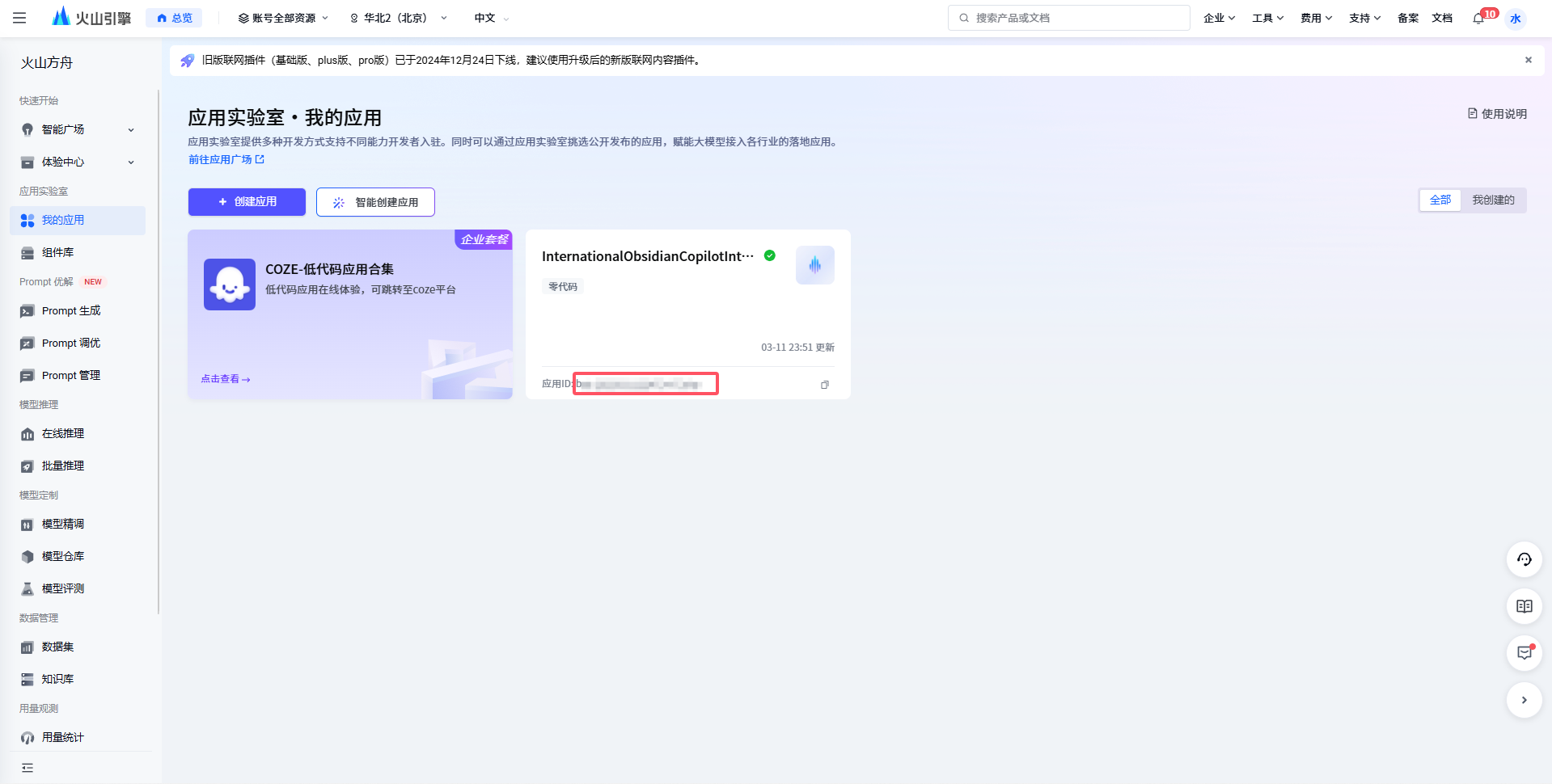
Task: Copy the 应用ID with the copy icon
Action: [x=825, y=385]
